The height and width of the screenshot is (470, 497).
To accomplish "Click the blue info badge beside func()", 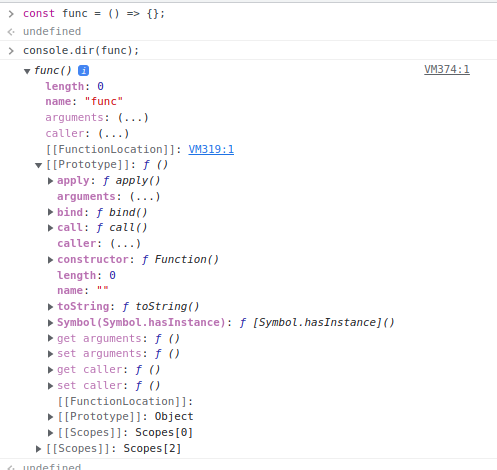I will pos(83,70).
